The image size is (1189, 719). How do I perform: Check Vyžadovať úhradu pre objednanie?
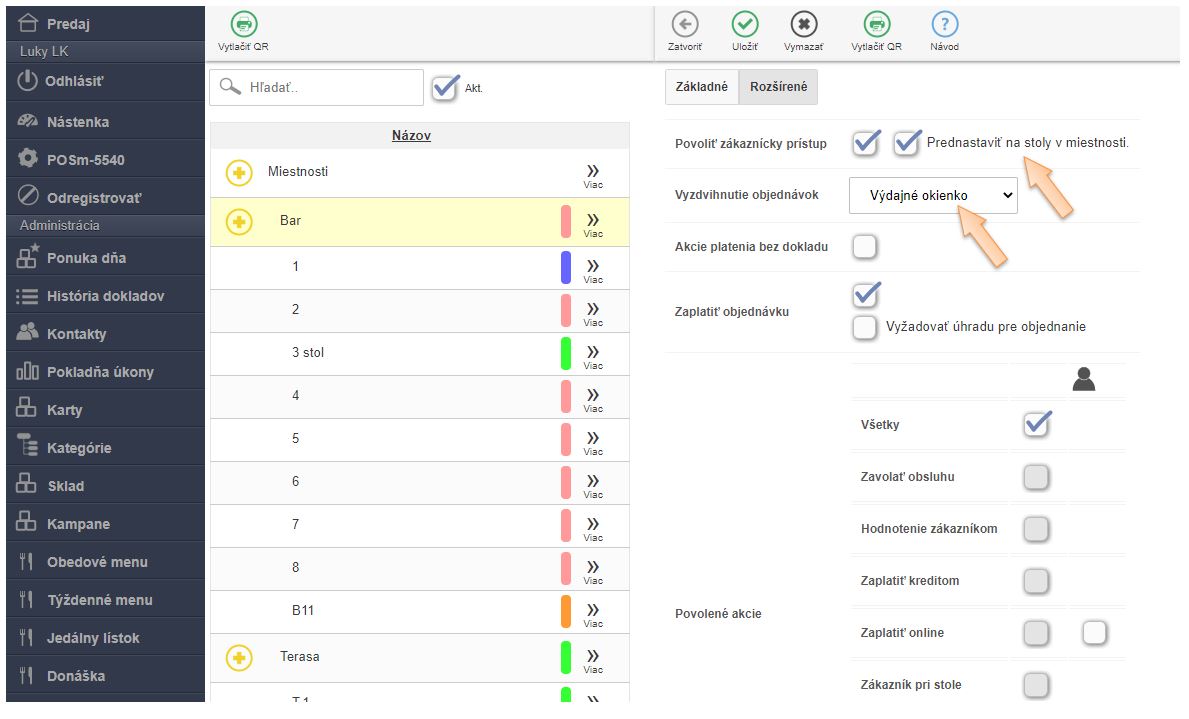click(x=865, y=327)
